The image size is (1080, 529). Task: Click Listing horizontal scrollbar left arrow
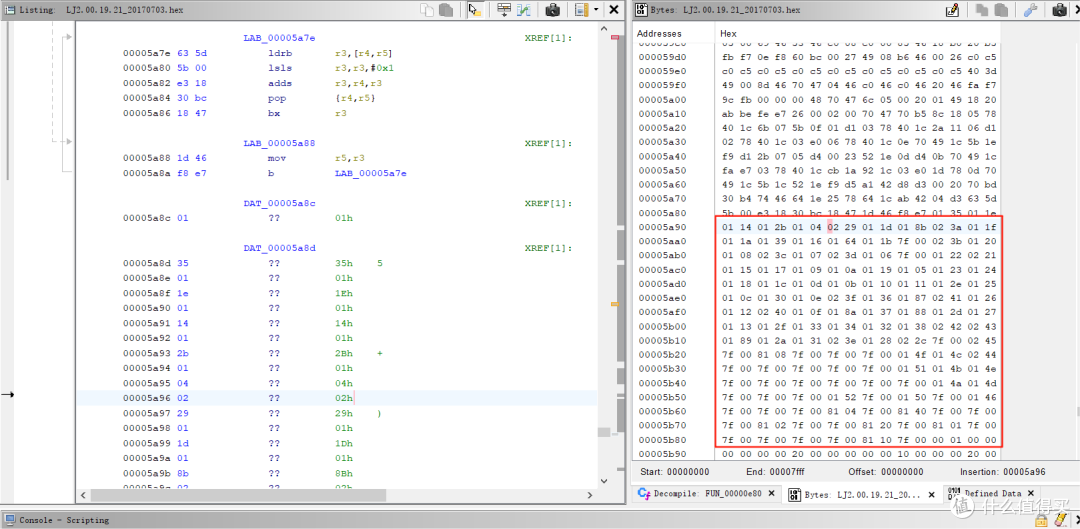tap(83, 495)
